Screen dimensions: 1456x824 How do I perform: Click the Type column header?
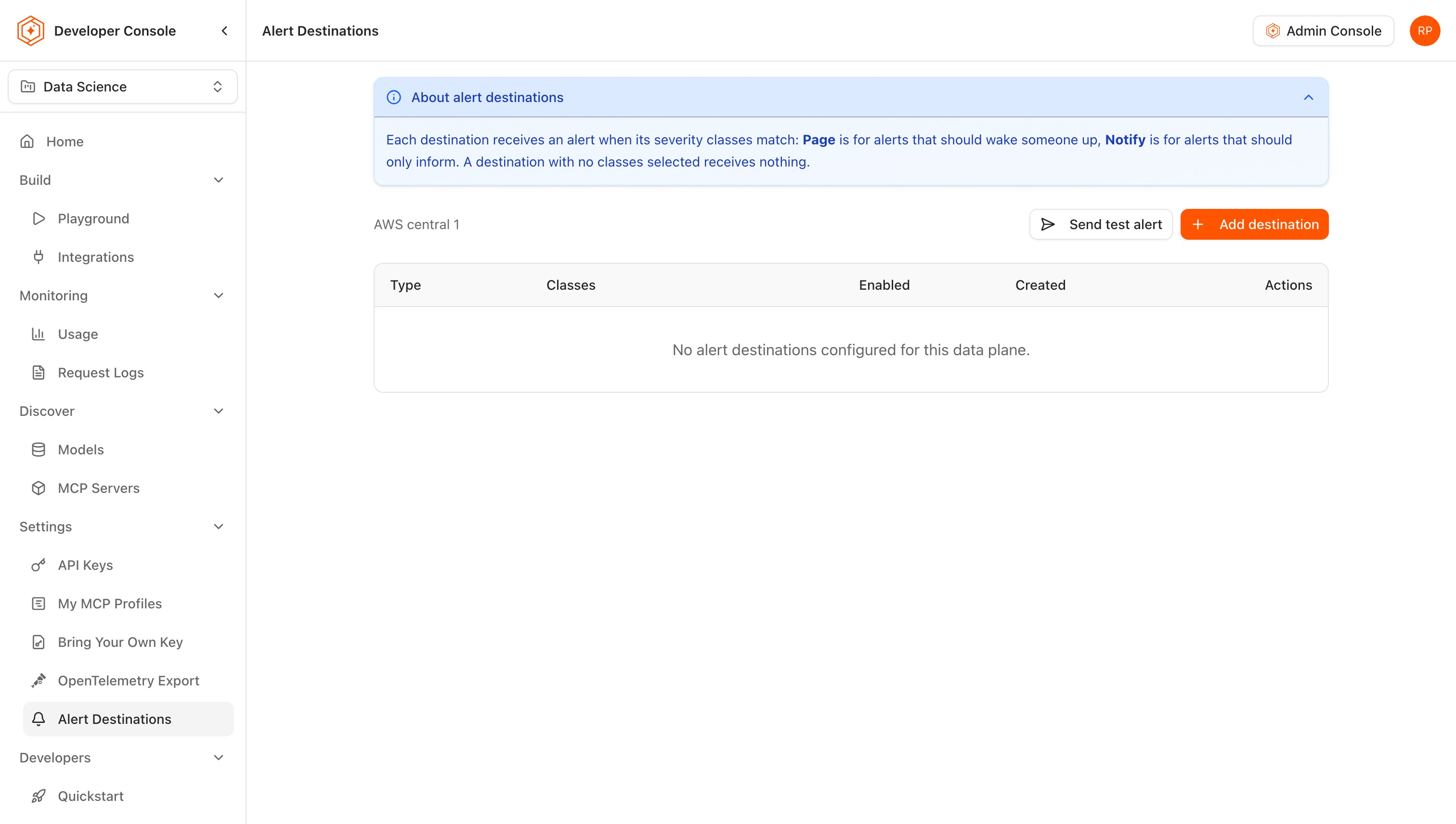click(x=405, y=284)
